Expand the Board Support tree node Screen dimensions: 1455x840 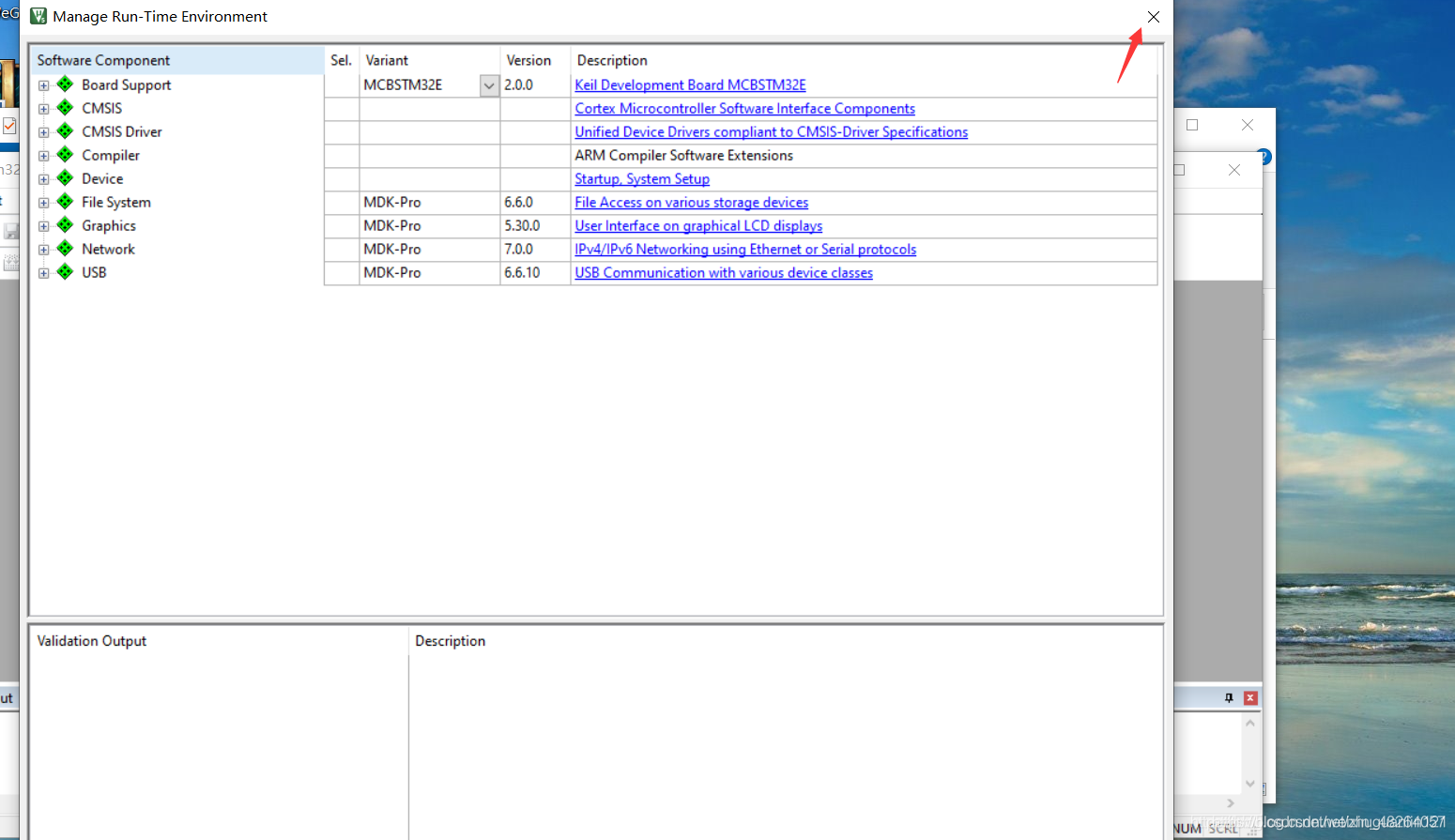tap(43, 85)
